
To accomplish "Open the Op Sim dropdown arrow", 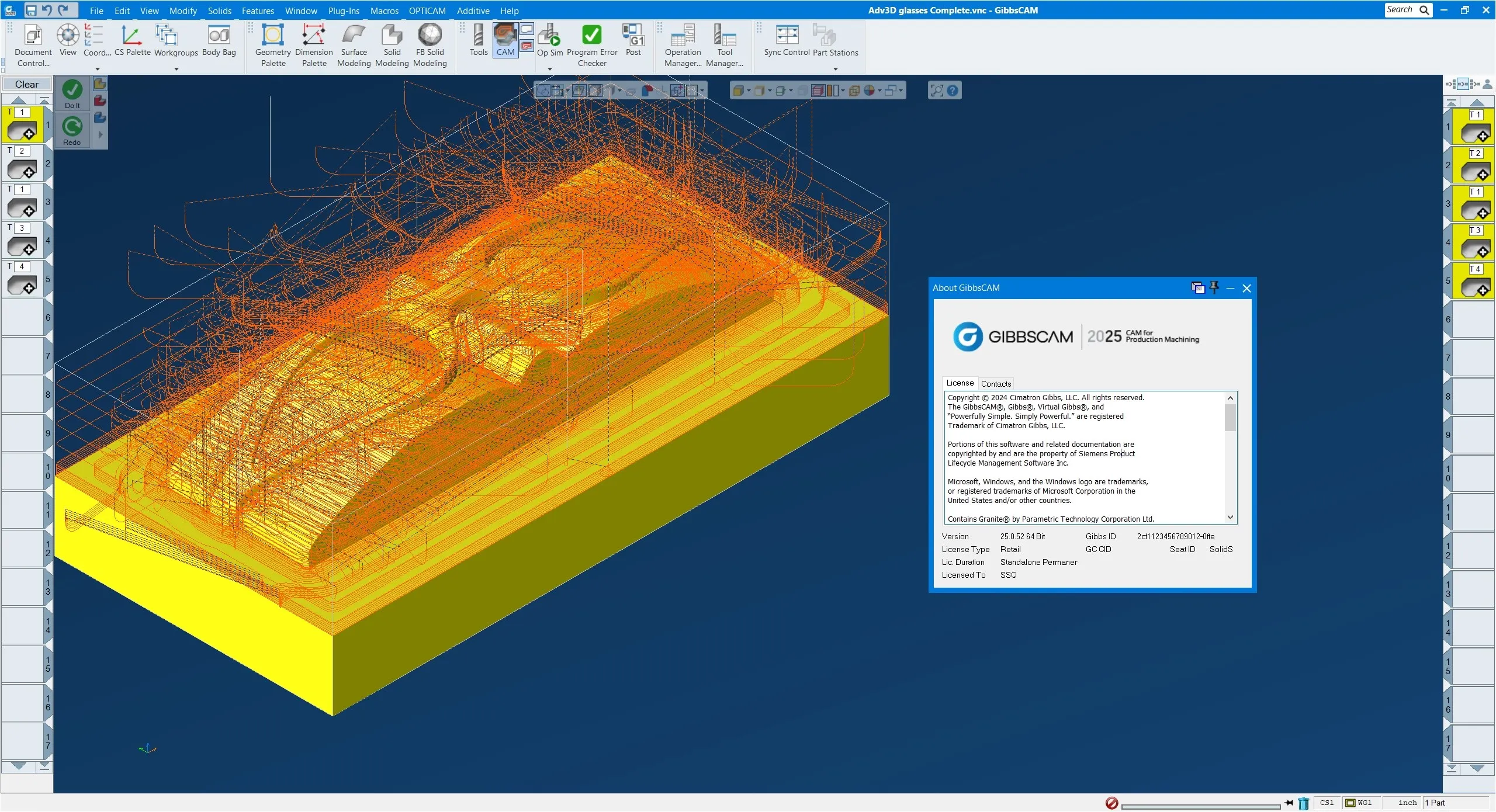I will 549,69.
